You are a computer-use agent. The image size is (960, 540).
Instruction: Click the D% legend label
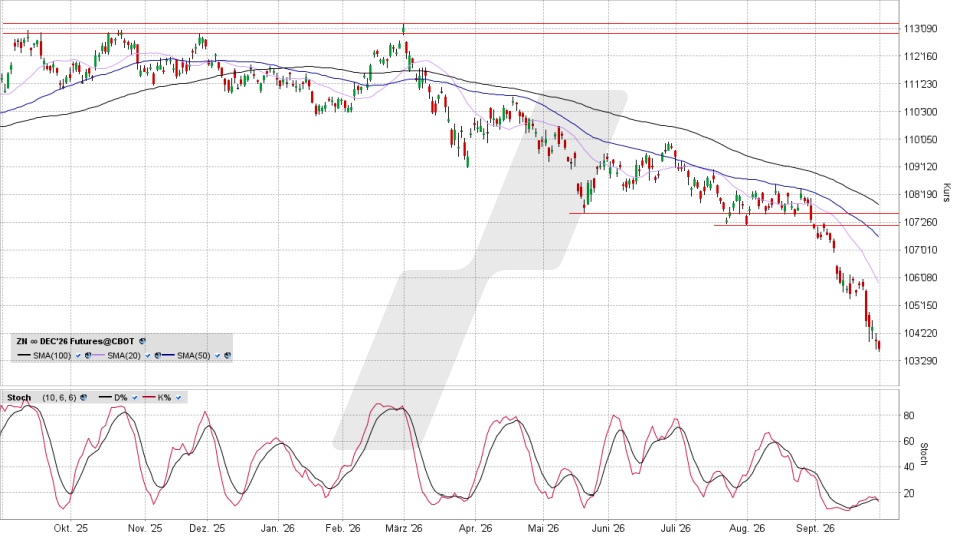pos(121,398)
